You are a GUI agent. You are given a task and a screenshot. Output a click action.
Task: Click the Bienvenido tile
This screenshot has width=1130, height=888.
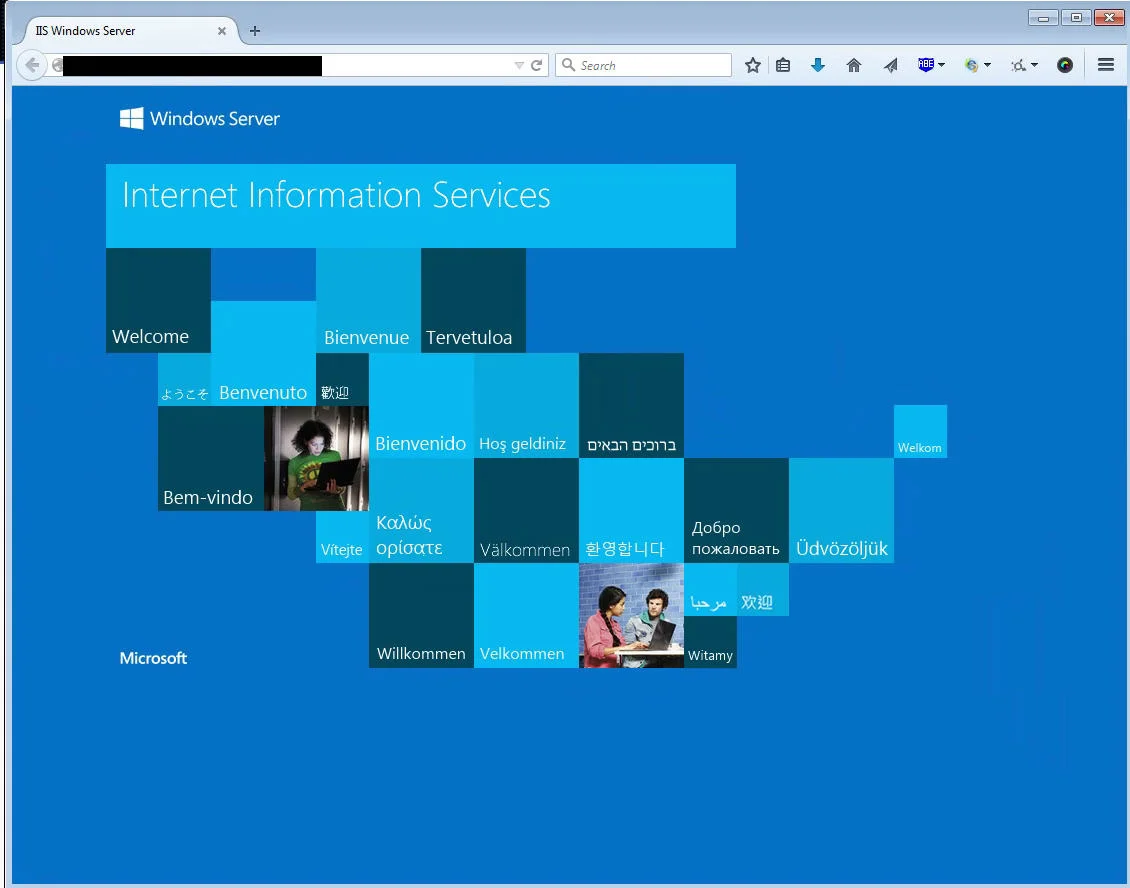[x=422, y=406]
